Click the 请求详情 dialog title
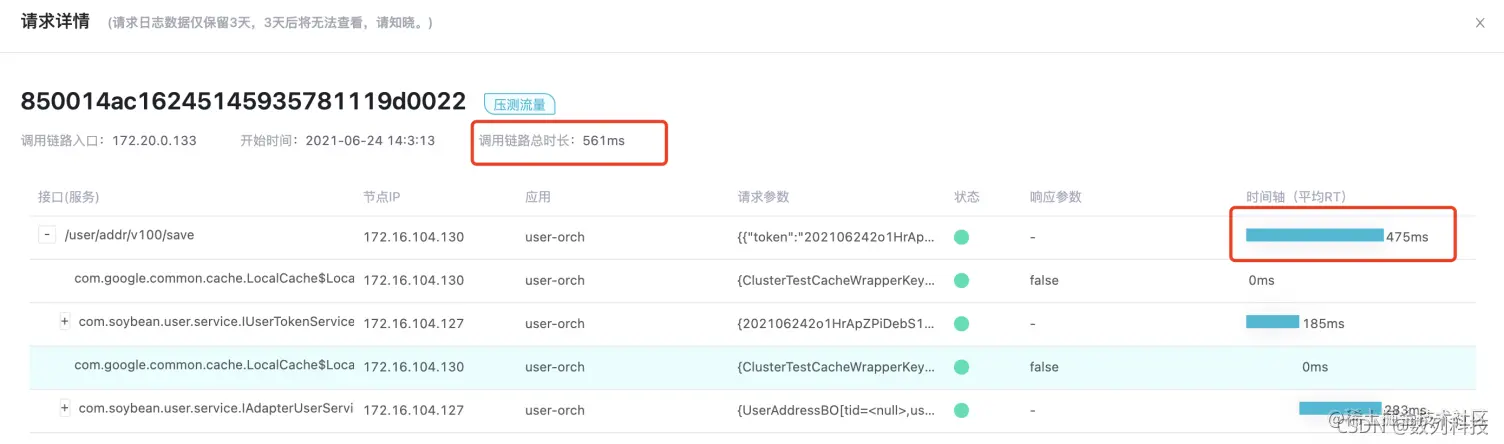 [55, 21]
